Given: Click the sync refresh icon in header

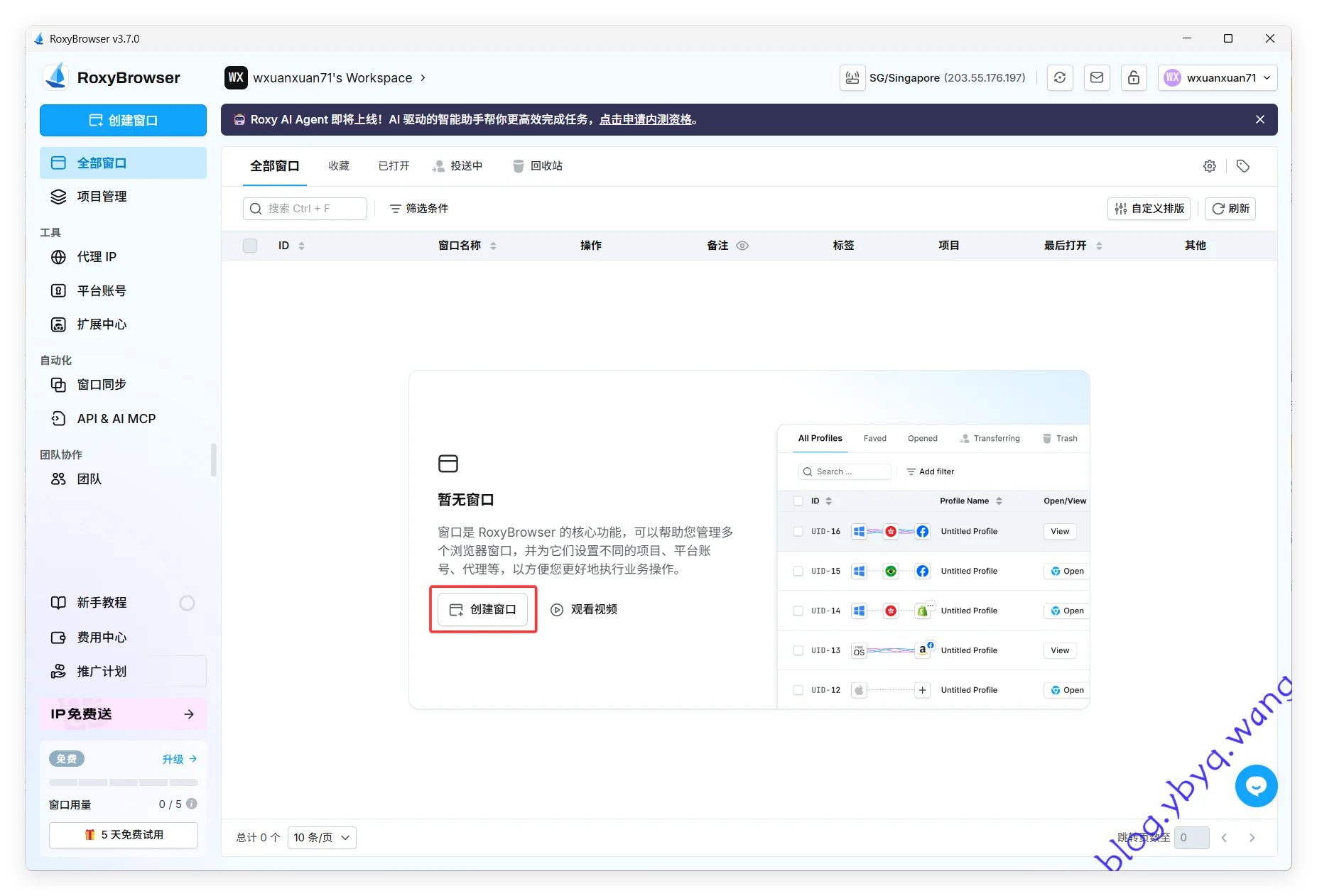Looking at the screenshot, I should pos(1060,78).
